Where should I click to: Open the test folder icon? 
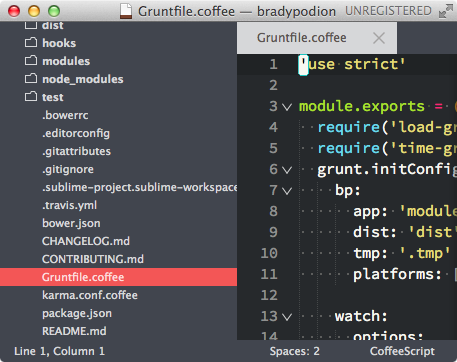[31, 97]
